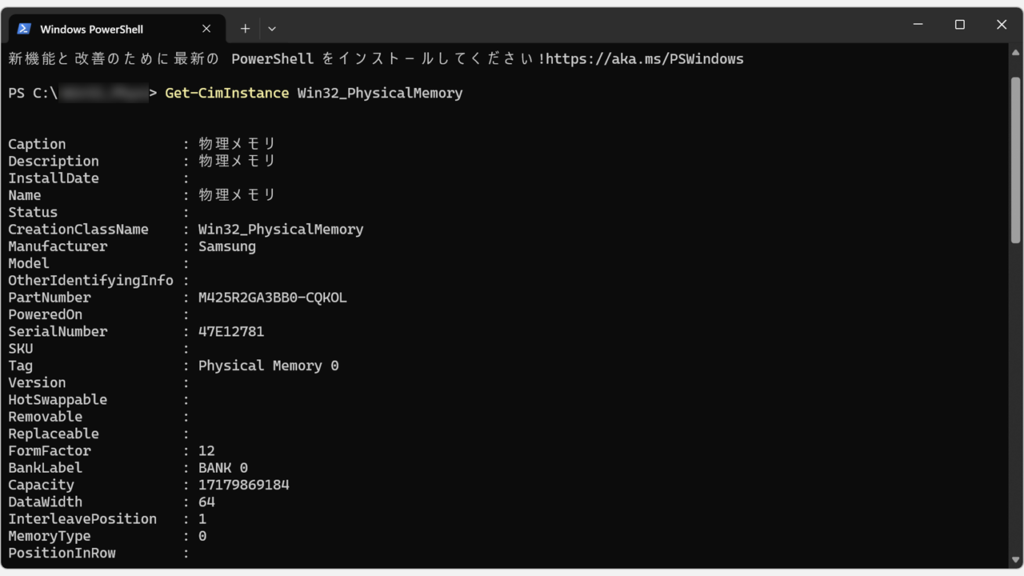Select the Manufacturer value Samsung
1024x576 pixels.
coord(226,246)
